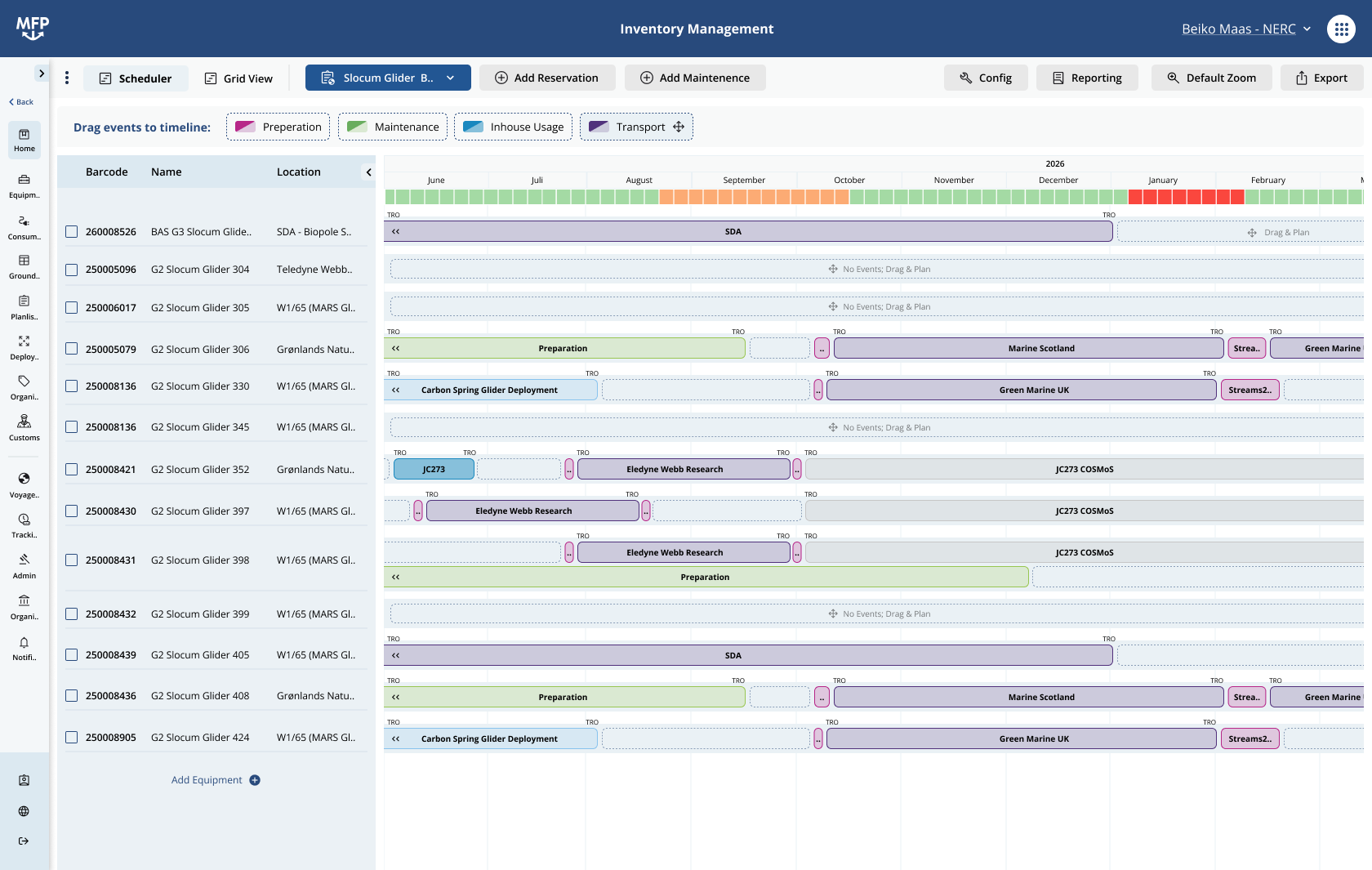1372x870 pixels.
Task: Switch to Grid View tab
Action: click(x=238, y=78)
